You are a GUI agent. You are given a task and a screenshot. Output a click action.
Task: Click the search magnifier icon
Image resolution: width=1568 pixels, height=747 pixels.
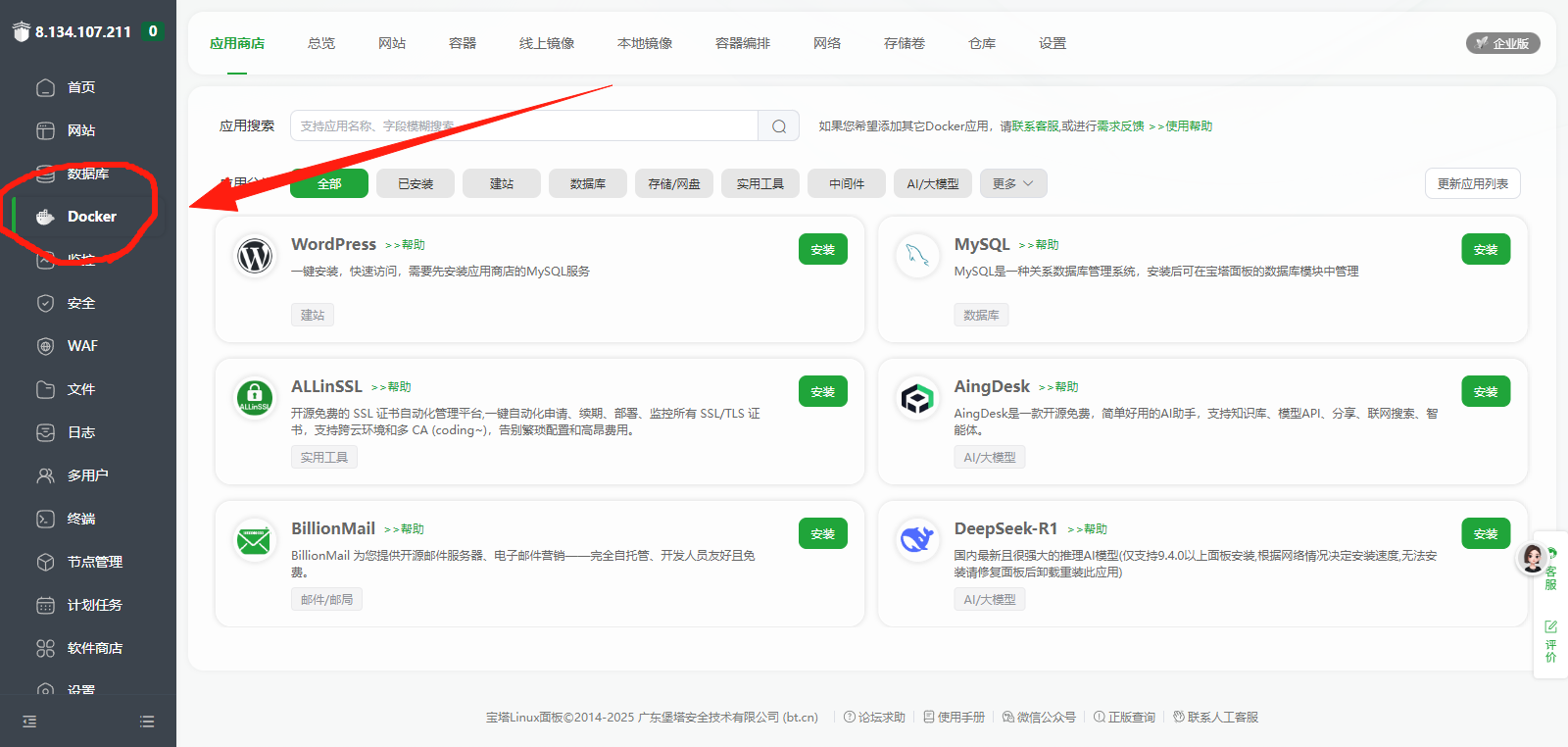point(779,125)
